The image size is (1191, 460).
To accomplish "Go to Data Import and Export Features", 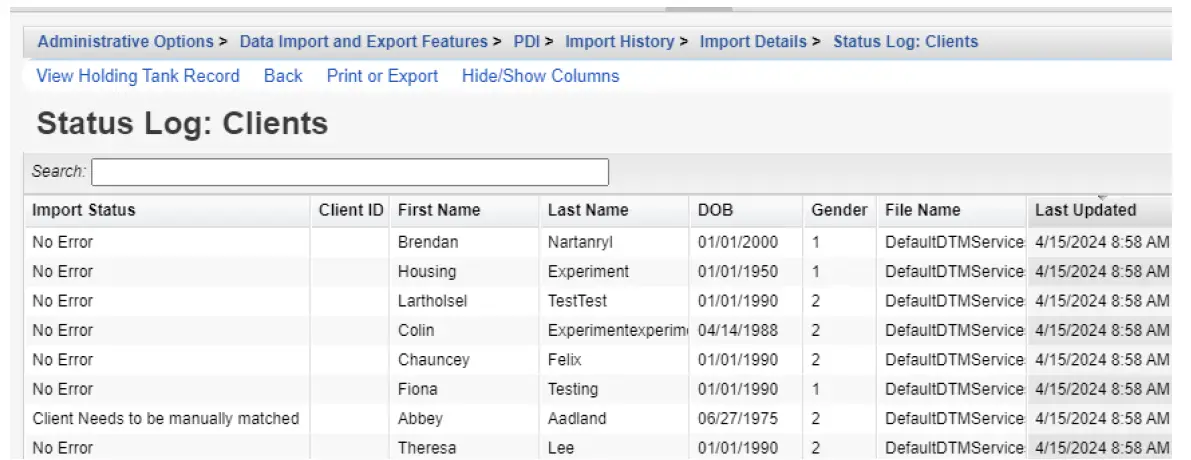I will coord(363,42).
